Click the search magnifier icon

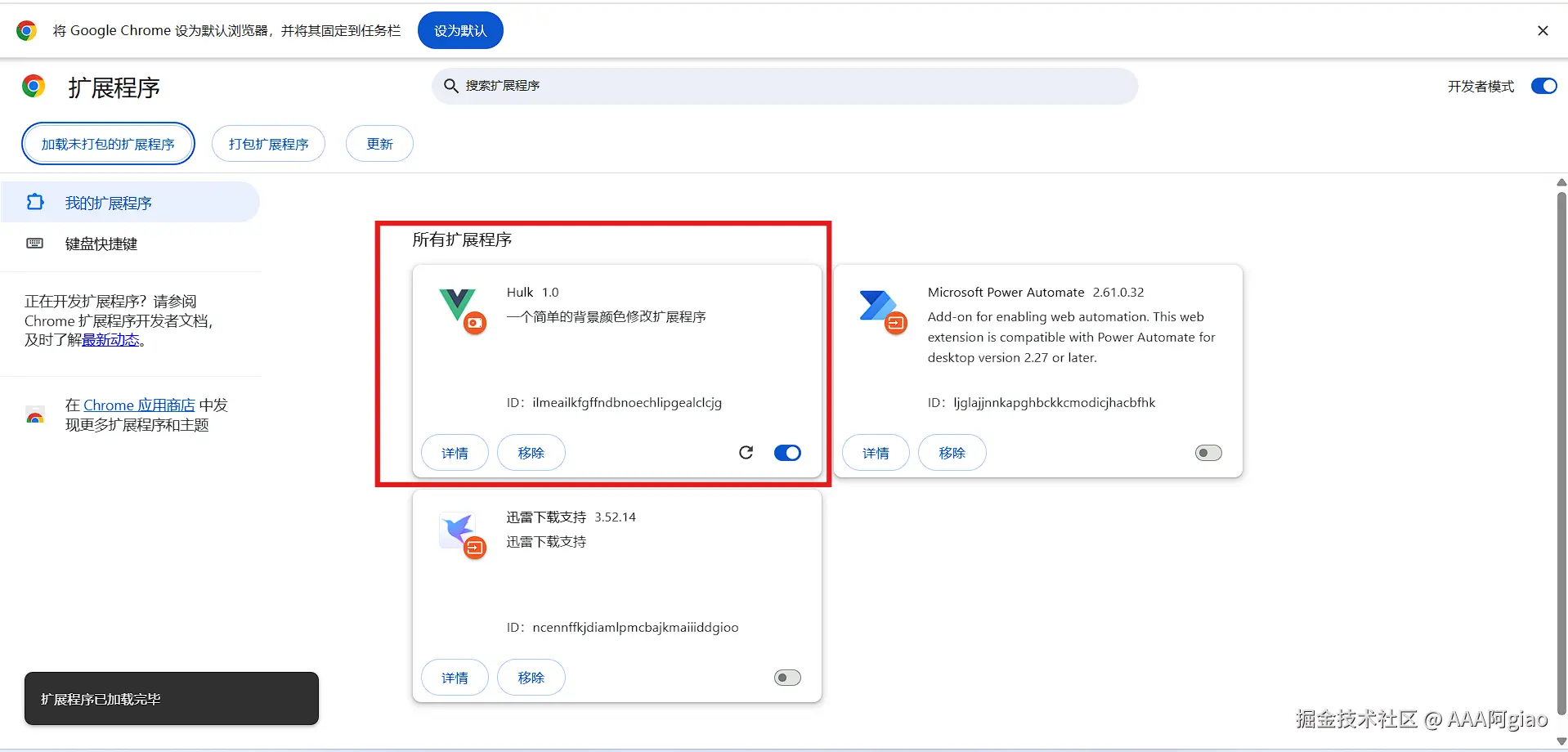click(x=450, y=86)
